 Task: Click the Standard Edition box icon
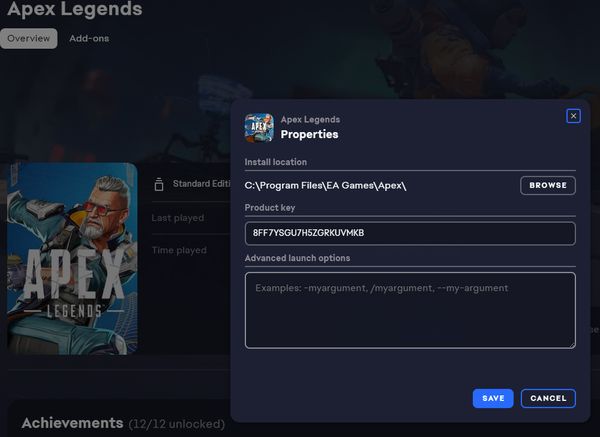click(159, 184)
